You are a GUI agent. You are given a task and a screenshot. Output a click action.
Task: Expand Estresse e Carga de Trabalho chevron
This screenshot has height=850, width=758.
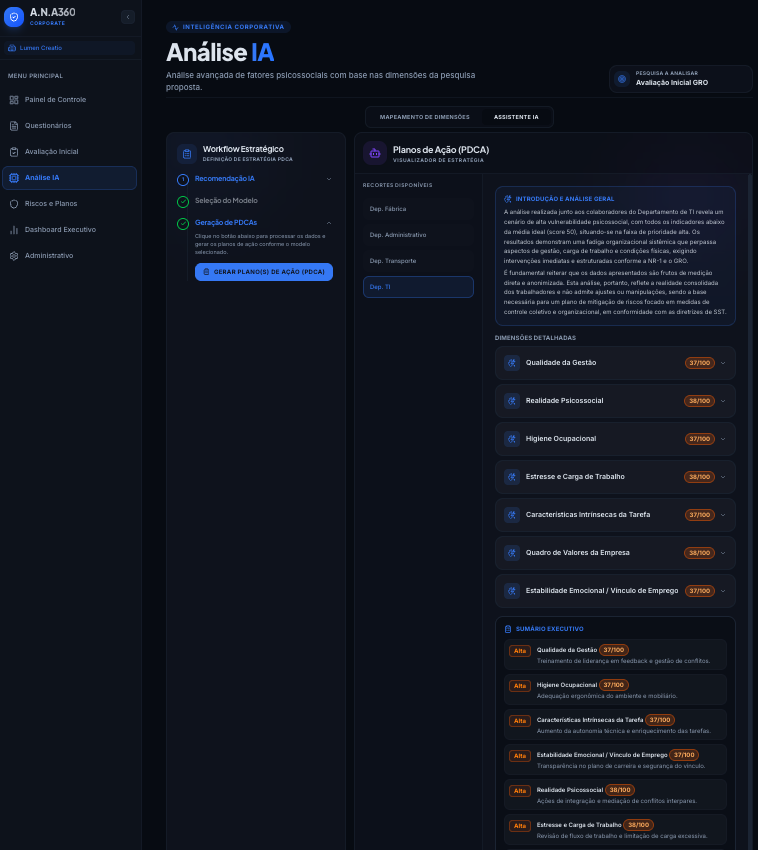click(x=723, y=477)
